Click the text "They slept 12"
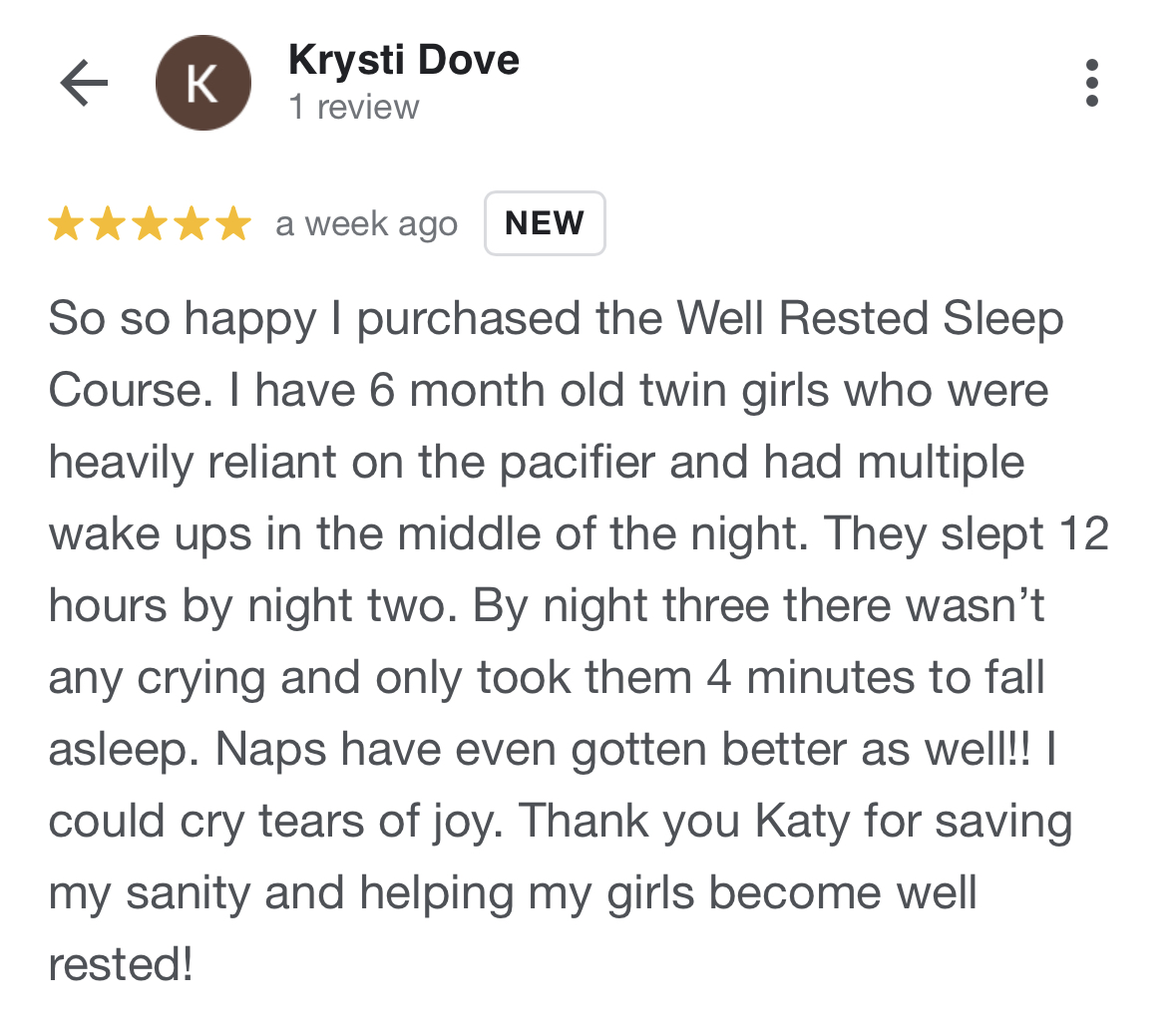 (x=966, y=534)
